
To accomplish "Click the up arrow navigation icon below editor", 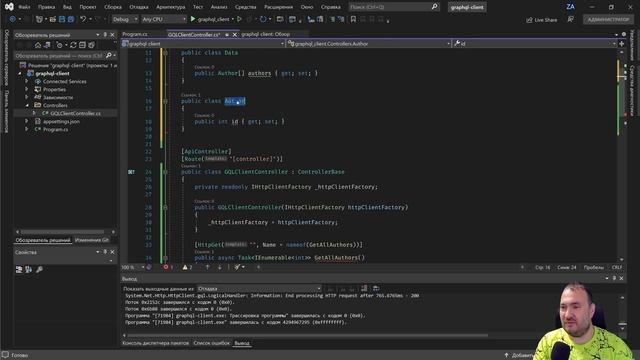I will click(207, 267).
